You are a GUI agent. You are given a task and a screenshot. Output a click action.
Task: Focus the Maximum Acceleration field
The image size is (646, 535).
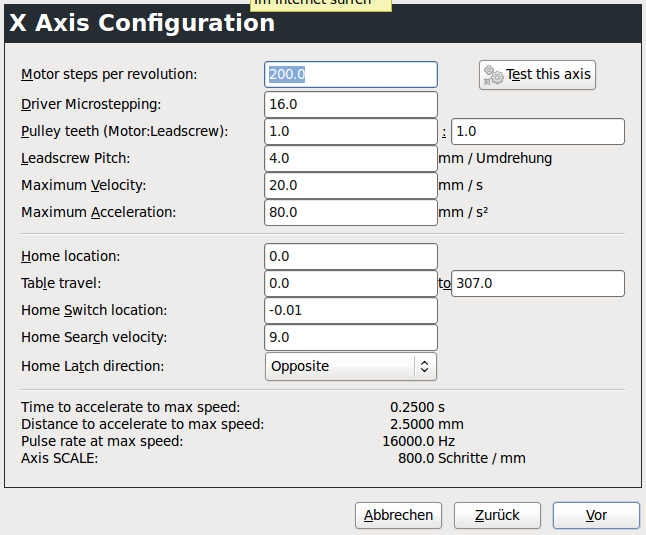pyautogui.click(x=351, y=212)
